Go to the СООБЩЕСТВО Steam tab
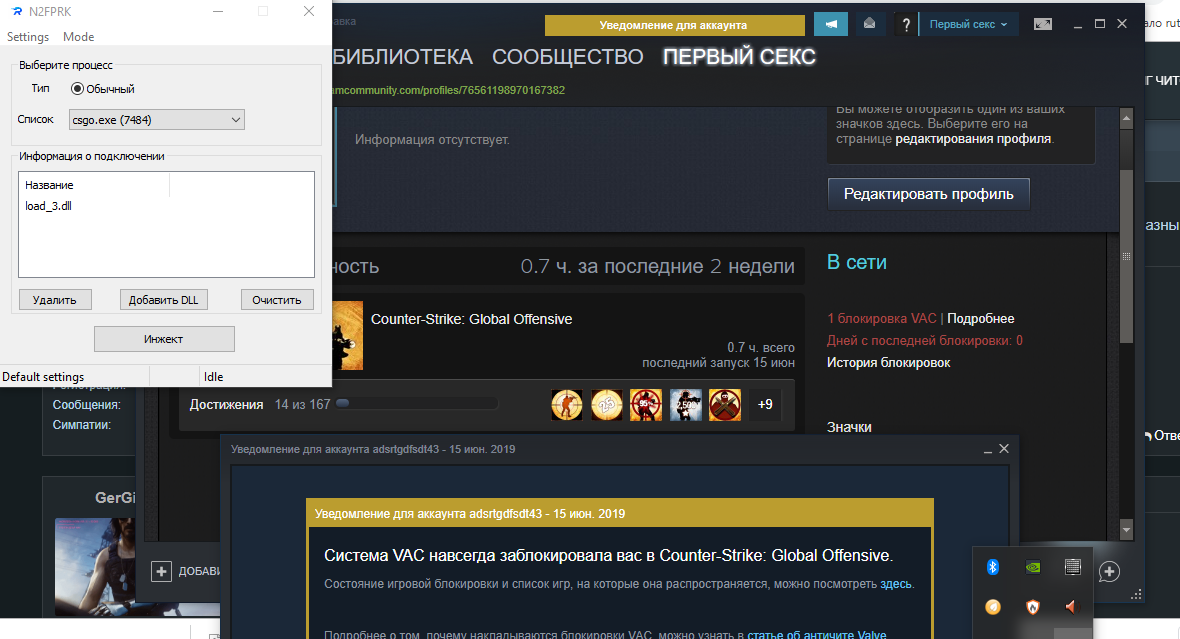This screenshot has width=1180, height=639. tap(567, 56)
